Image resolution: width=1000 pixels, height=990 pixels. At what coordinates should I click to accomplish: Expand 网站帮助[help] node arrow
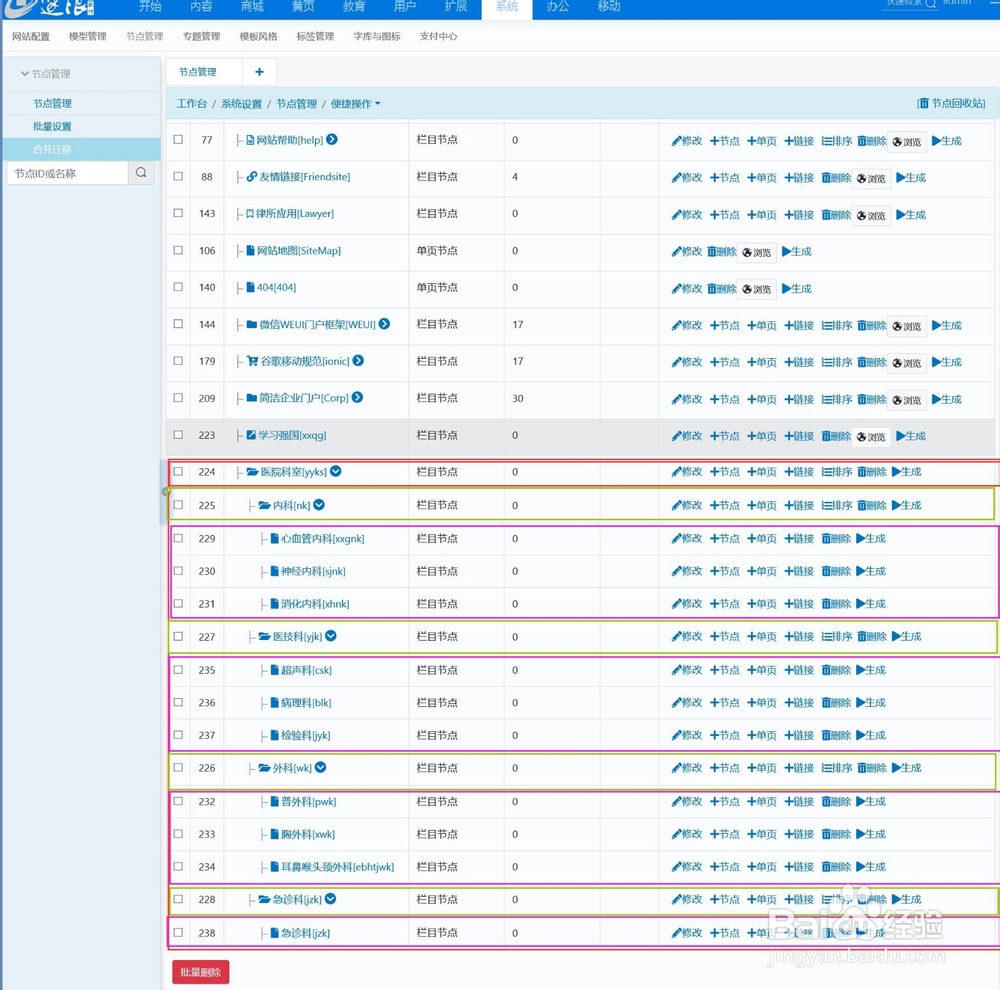[x=332, y=139]
